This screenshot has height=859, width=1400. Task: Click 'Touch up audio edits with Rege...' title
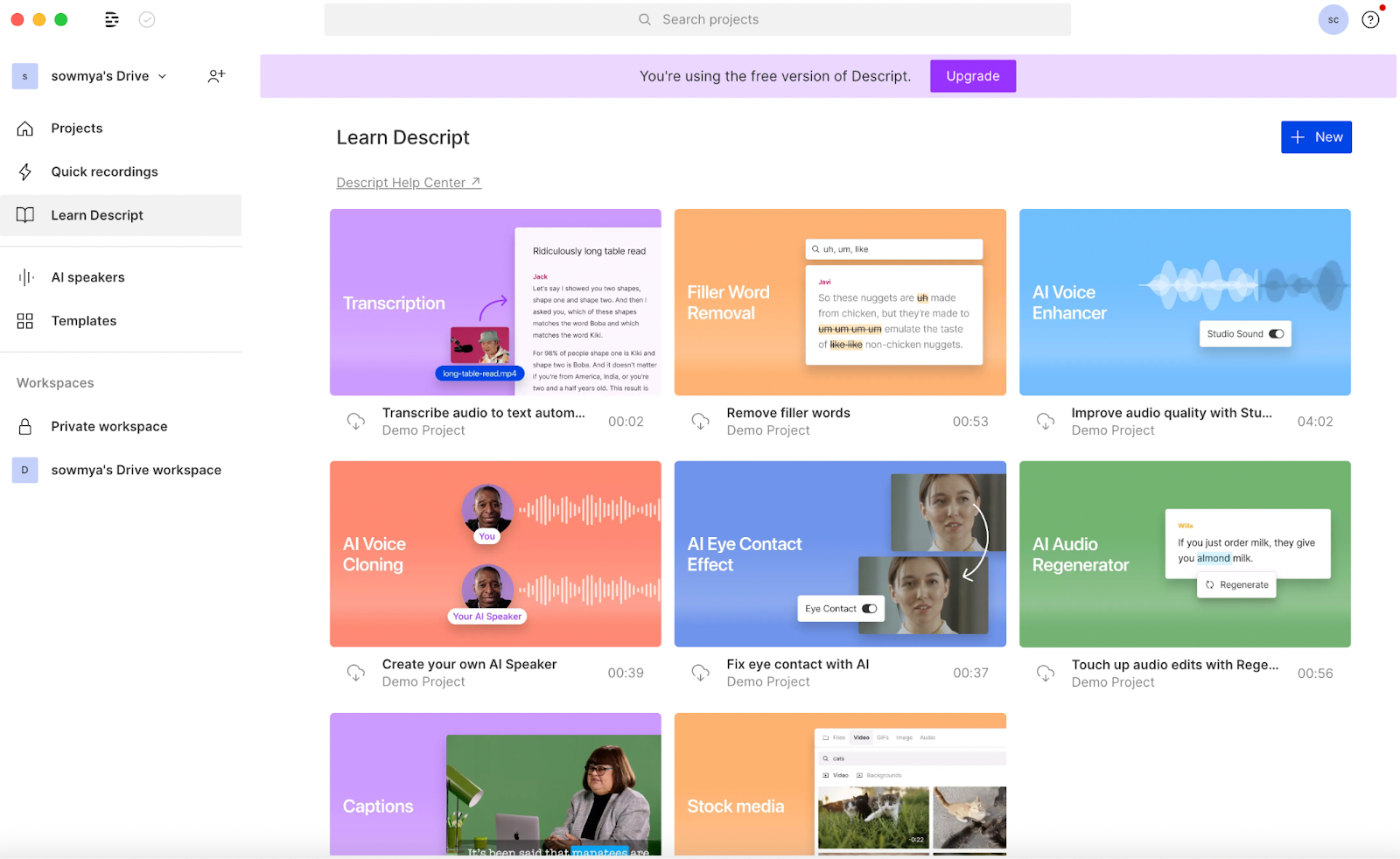point(1175,665)
